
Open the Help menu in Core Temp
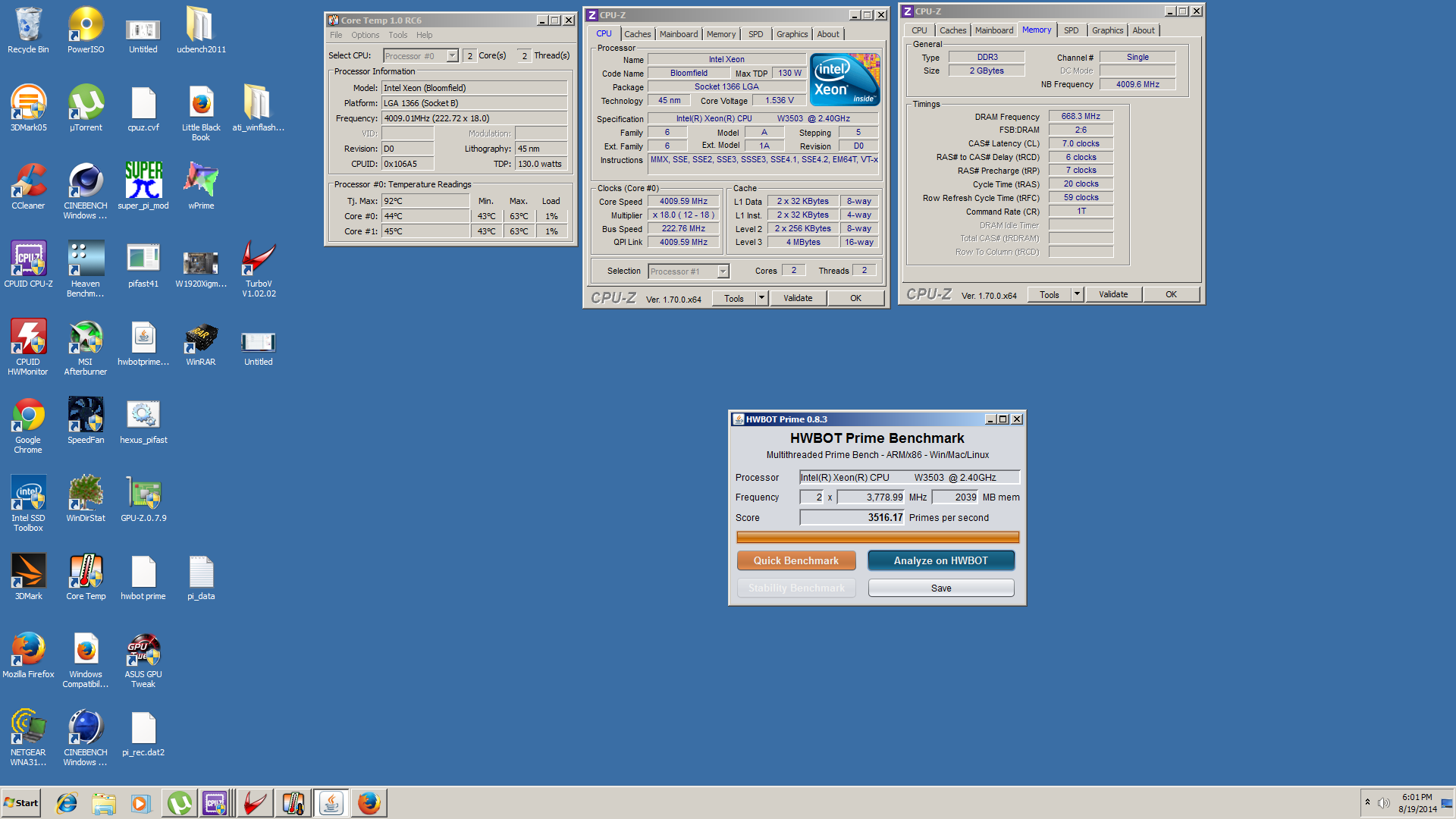coord(425,35)
